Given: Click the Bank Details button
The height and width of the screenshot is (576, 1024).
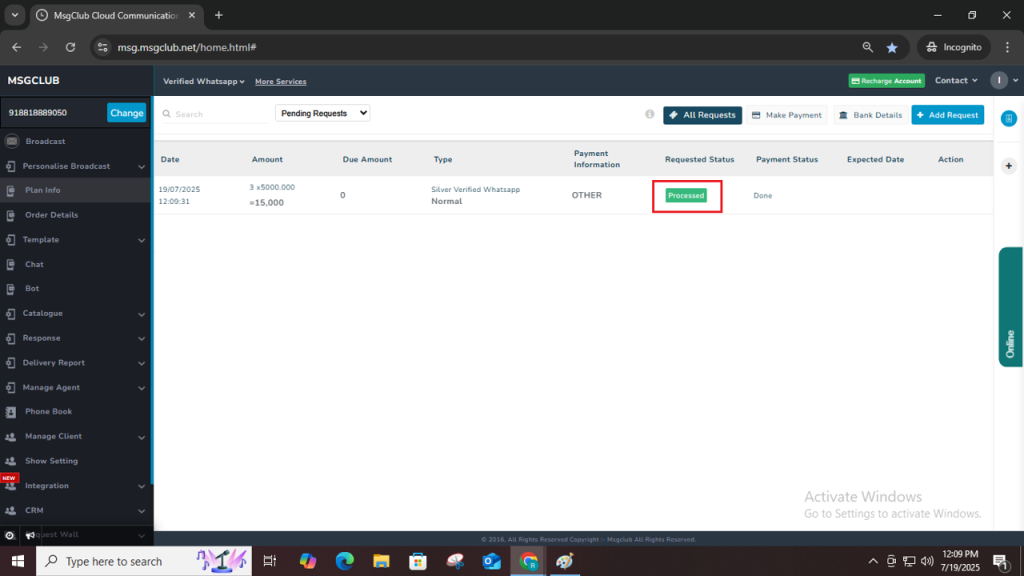Looking at the screenshot, I should [871, 115].
